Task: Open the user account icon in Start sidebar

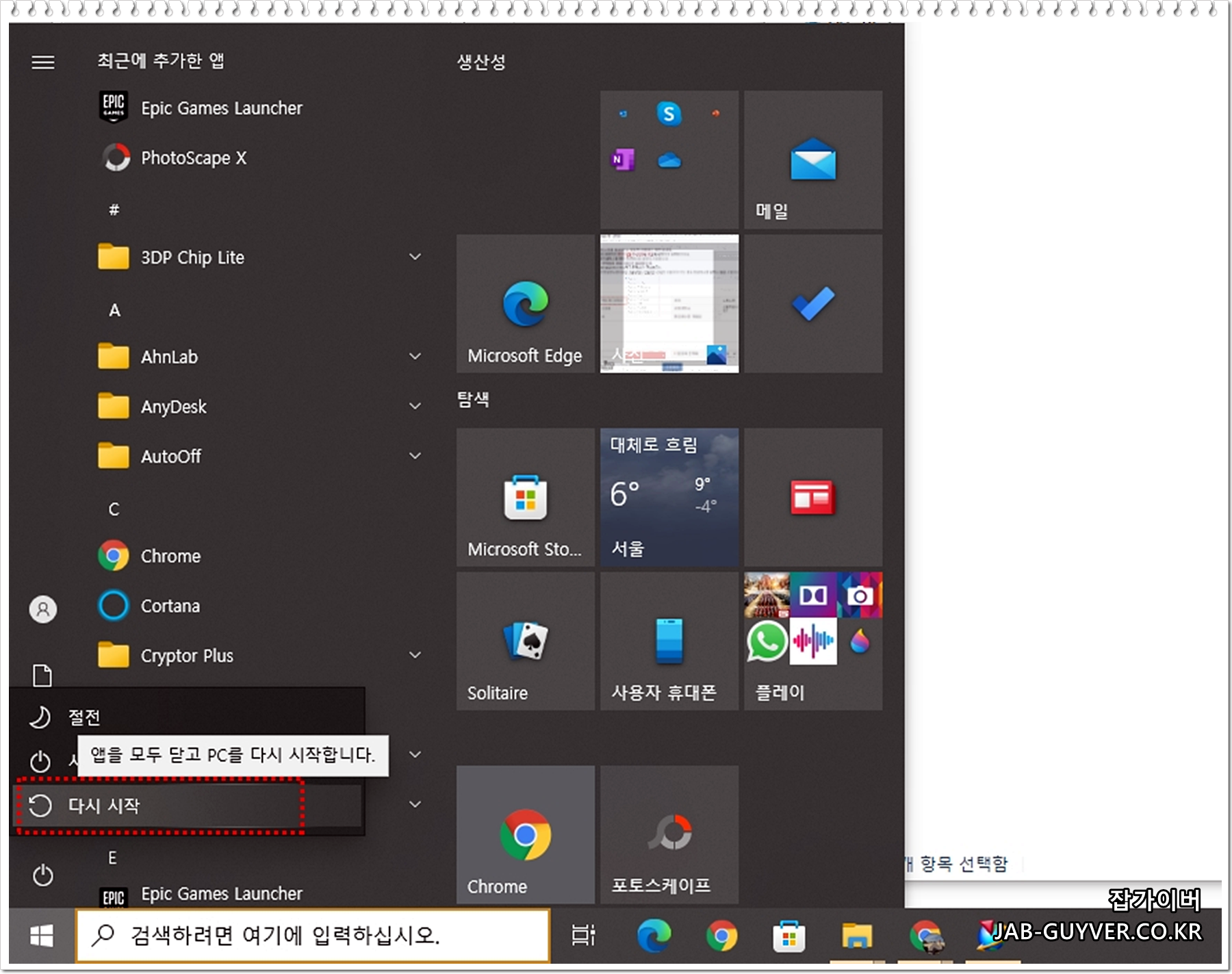Action: [43, 608]
